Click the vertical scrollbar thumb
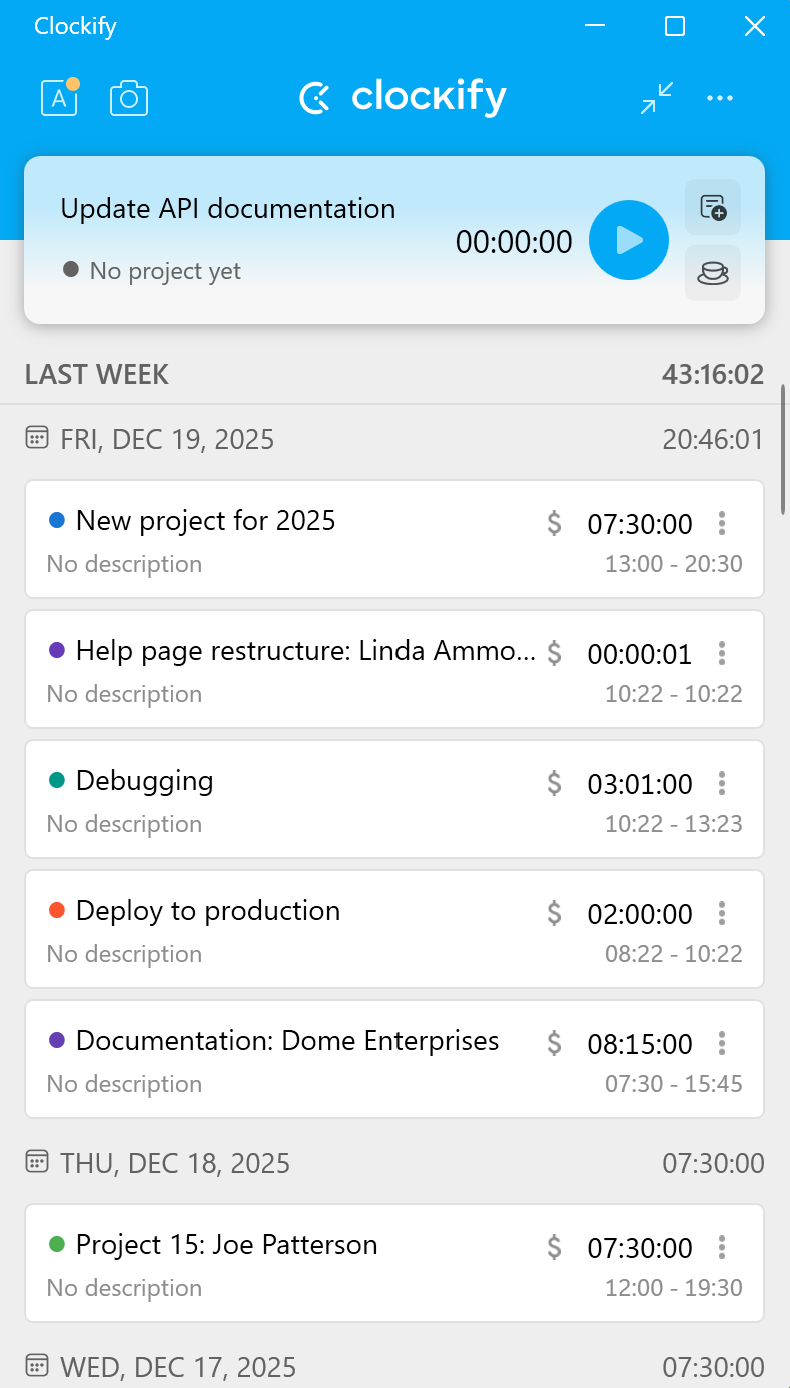 [784, 448]
